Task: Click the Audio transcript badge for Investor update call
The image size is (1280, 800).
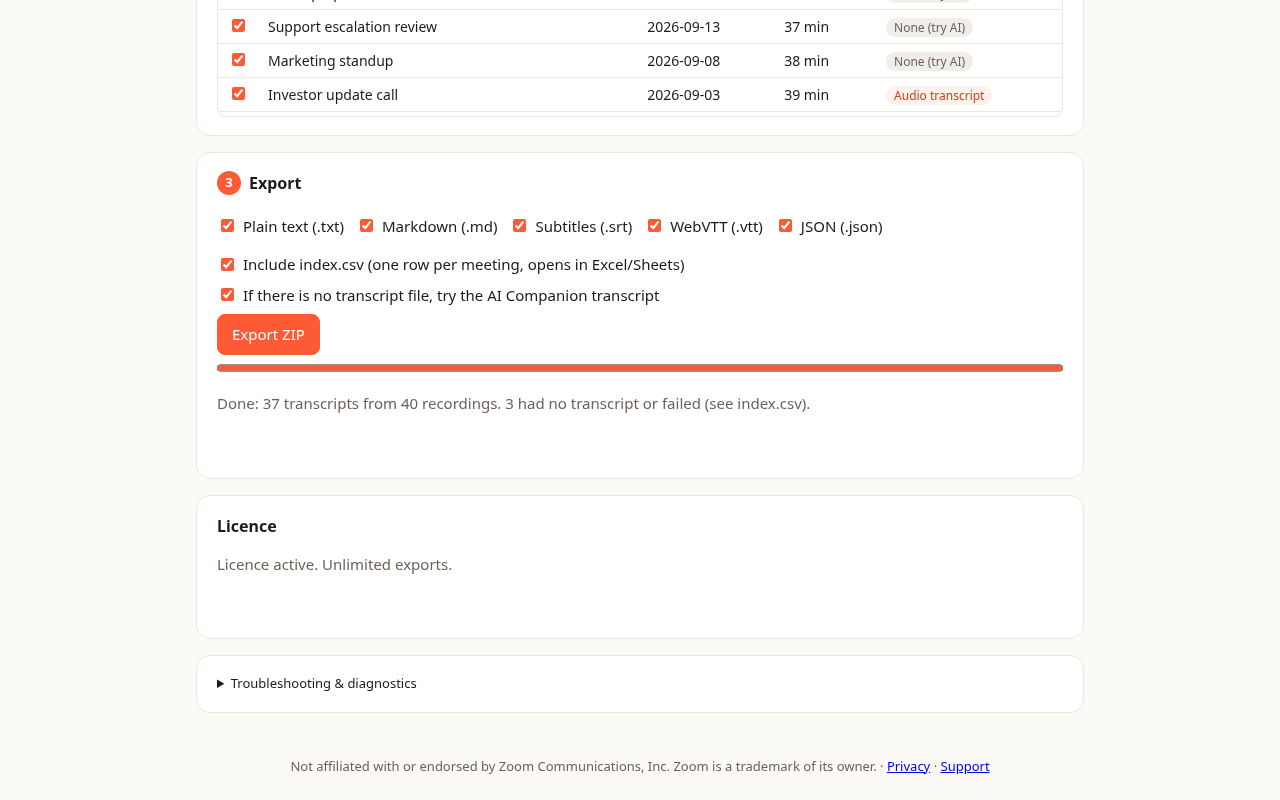Action: click(x=939, y=95)
